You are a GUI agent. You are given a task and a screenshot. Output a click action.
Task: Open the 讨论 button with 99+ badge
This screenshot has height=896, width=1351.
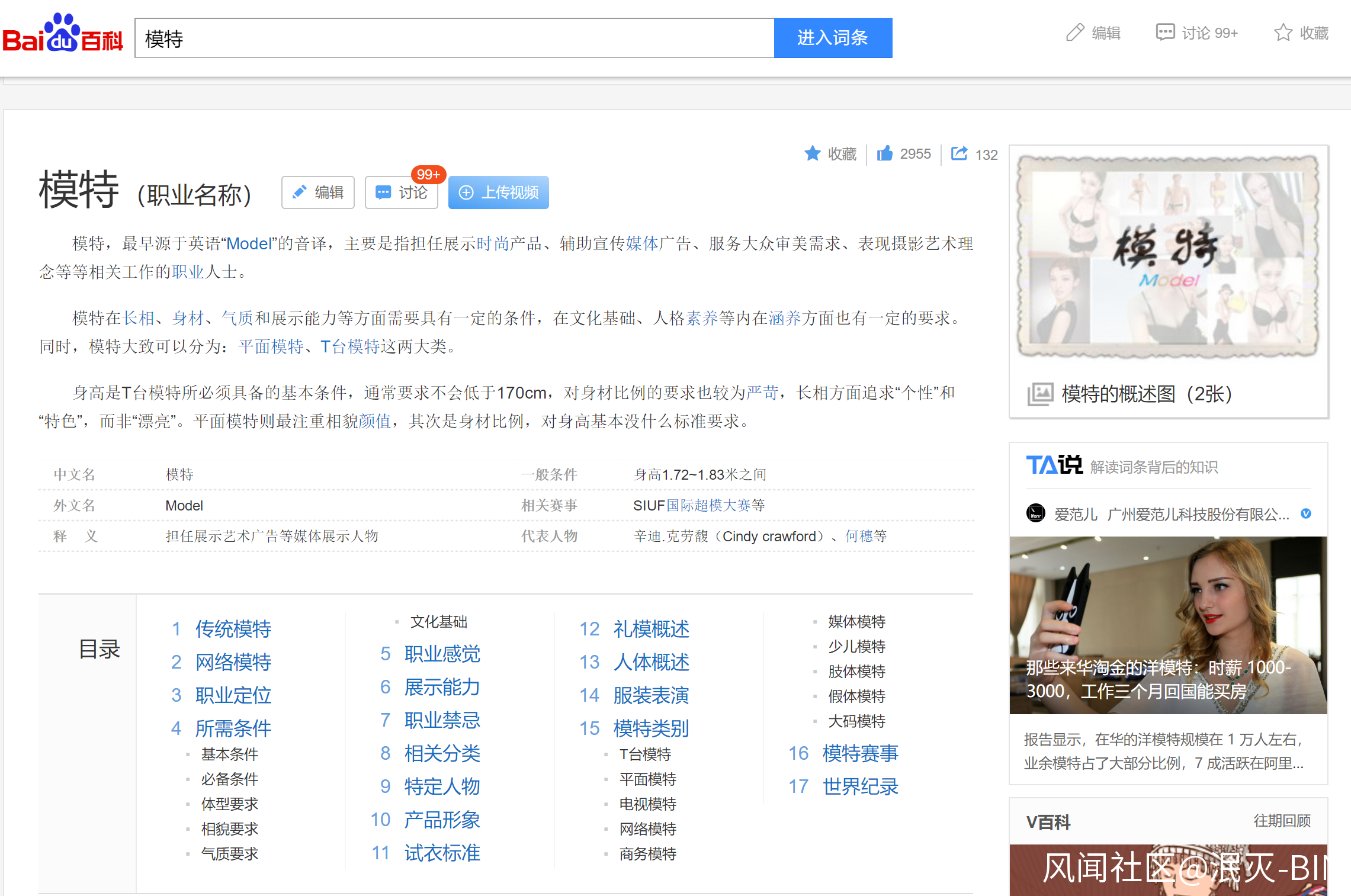(x=402, y=192)
